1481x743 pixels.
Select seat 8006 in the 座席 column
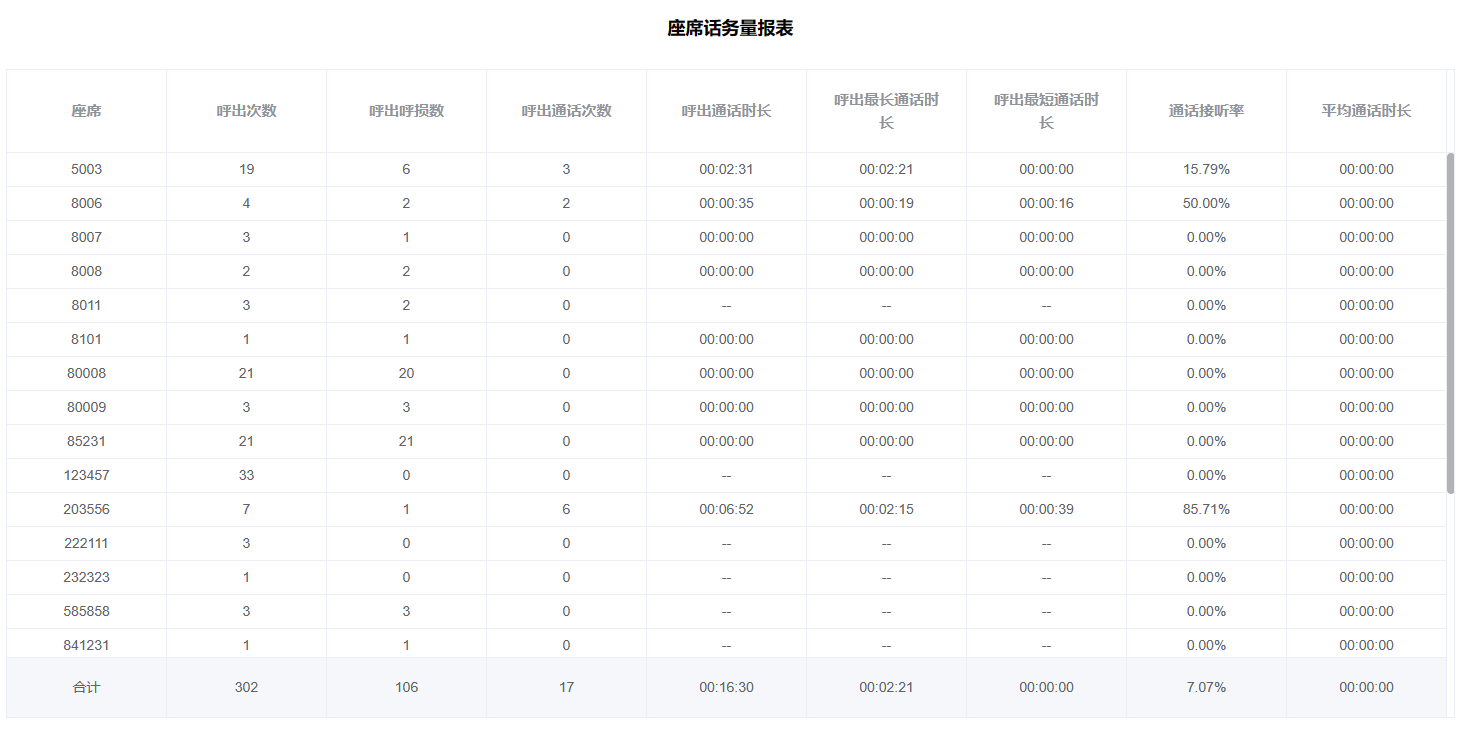[x=86, y=204]
